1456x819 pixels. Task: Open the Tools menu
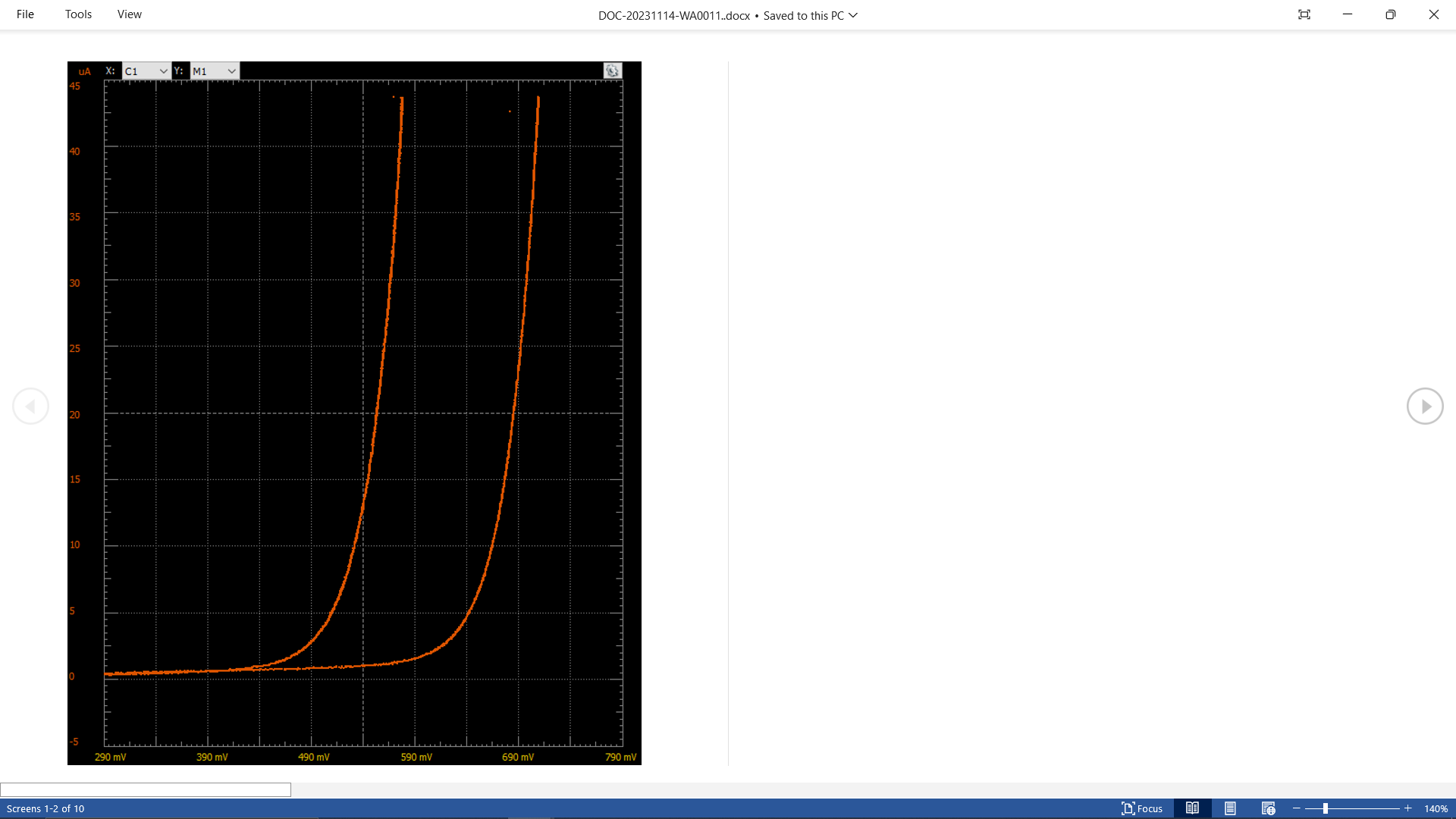(x=77, y=14)
